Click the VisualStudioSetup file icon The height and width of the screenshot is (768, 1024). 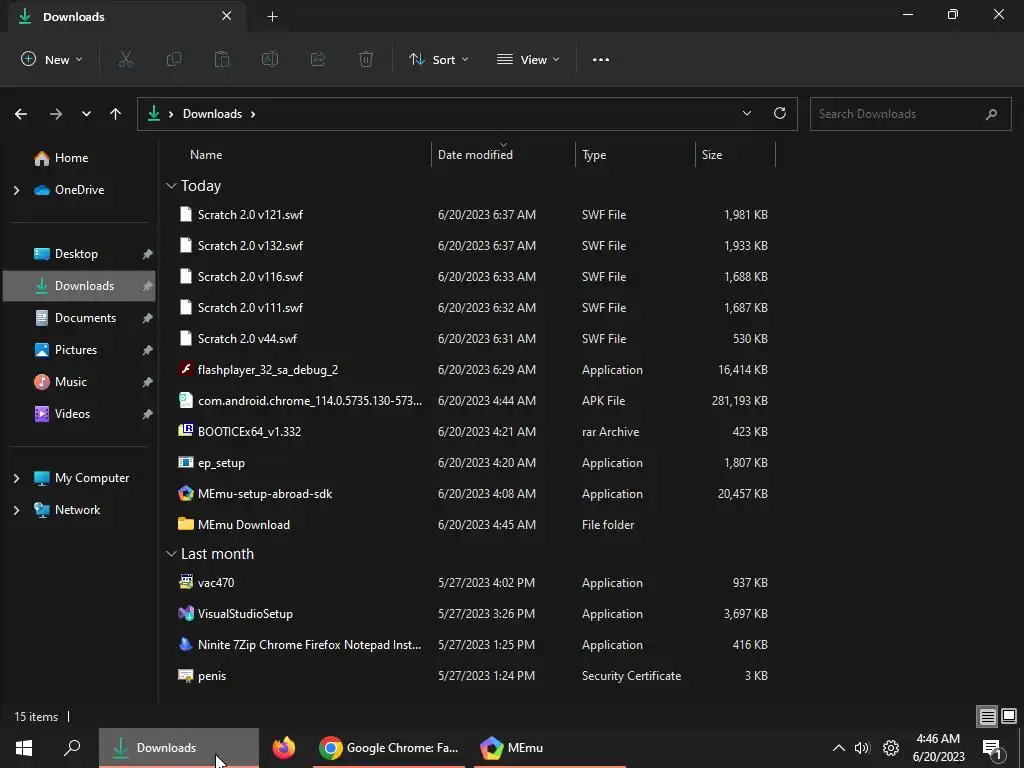click(x=186, y=613)
